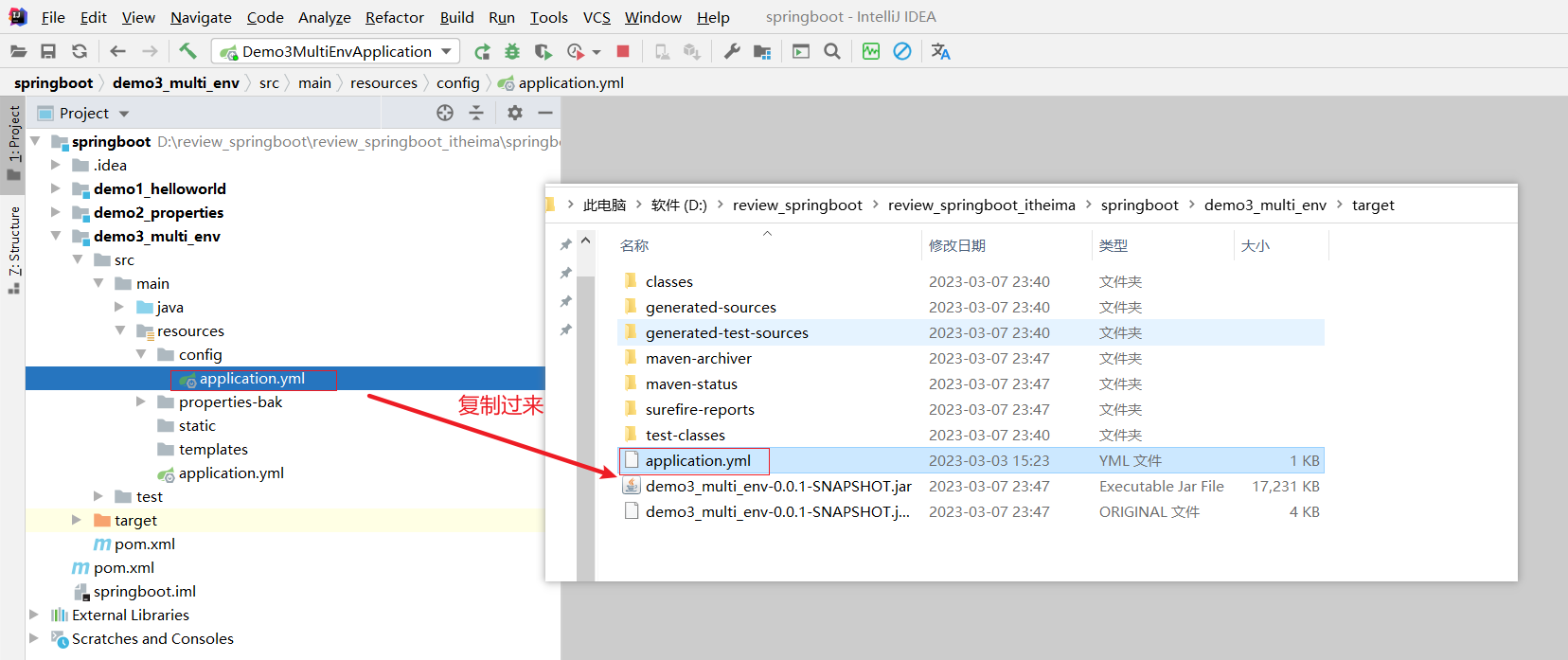Select the demo3_multi_env-0.0.1-SNAPSHOT.jar file
This screenshot has width=1568, height=660.
[x=777, y=486]
